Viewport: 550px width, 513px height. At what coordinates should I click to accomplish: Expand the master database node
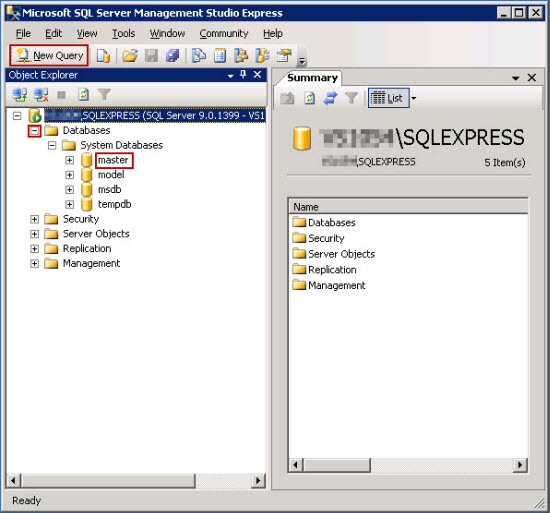[69, 160]
